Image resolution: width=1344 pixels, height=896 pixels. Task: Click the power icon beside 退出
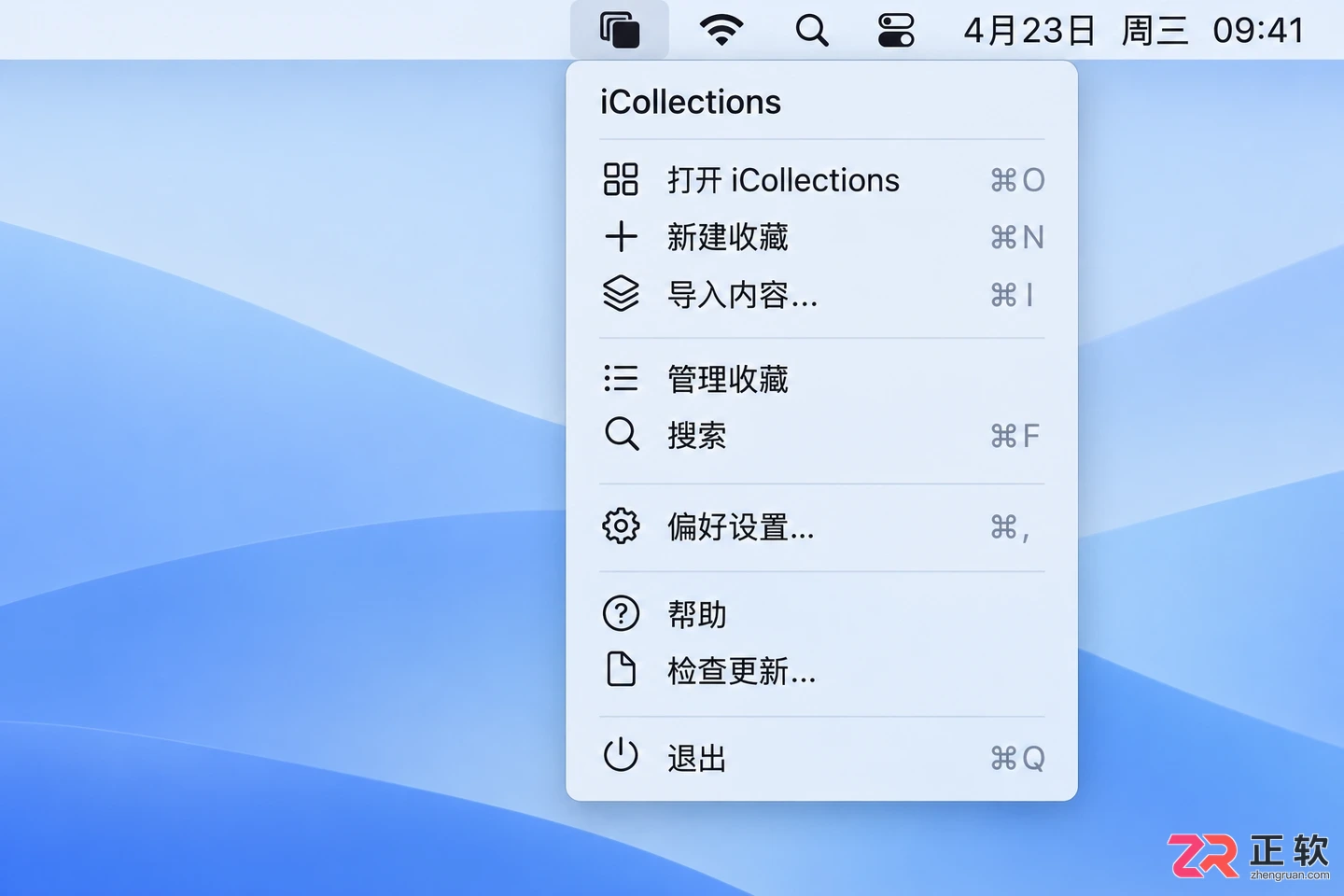pos(621,756)
